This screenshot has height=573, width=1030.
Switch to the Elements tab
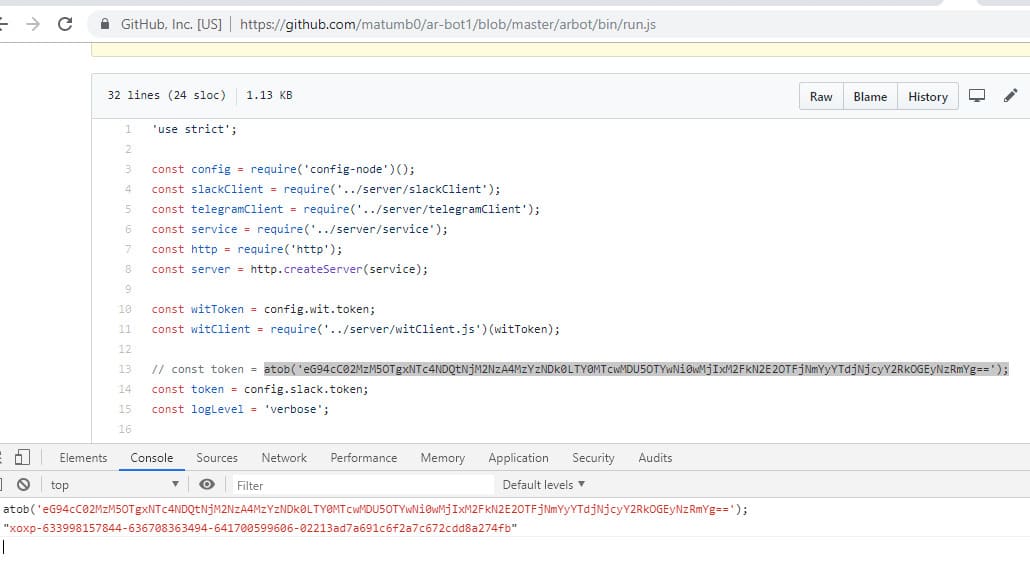(83, 458)
